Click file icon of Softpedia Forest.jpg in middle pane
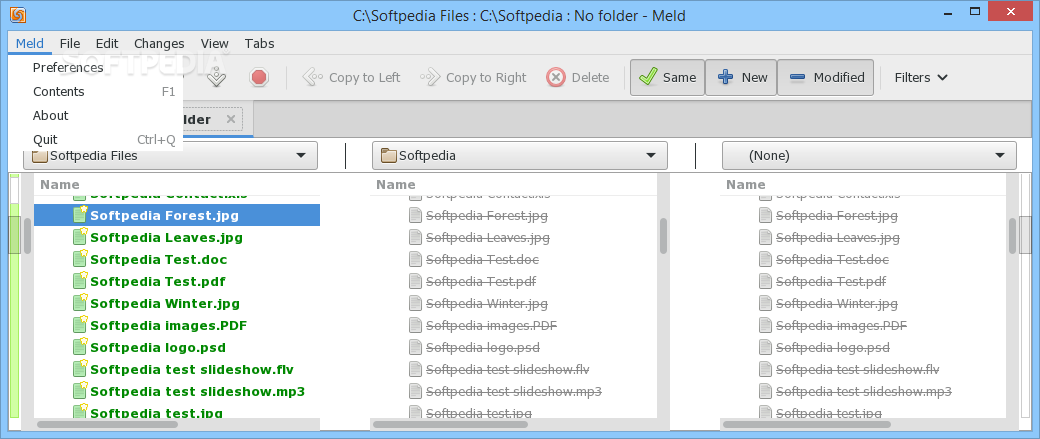 click(x=415, y=216)
